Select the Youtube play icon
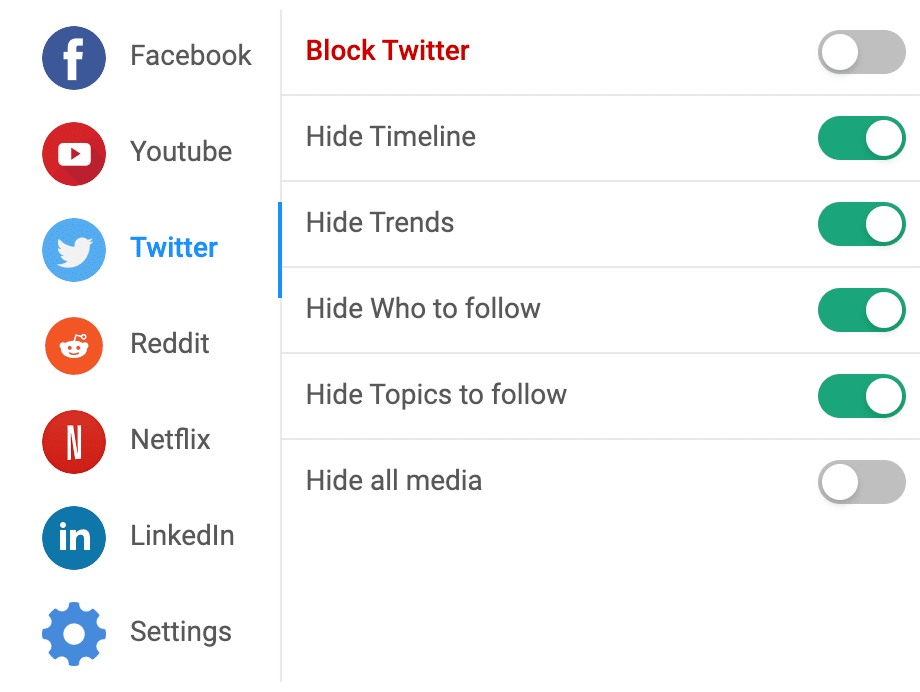 pyautogui.click(x=74, y=153)
